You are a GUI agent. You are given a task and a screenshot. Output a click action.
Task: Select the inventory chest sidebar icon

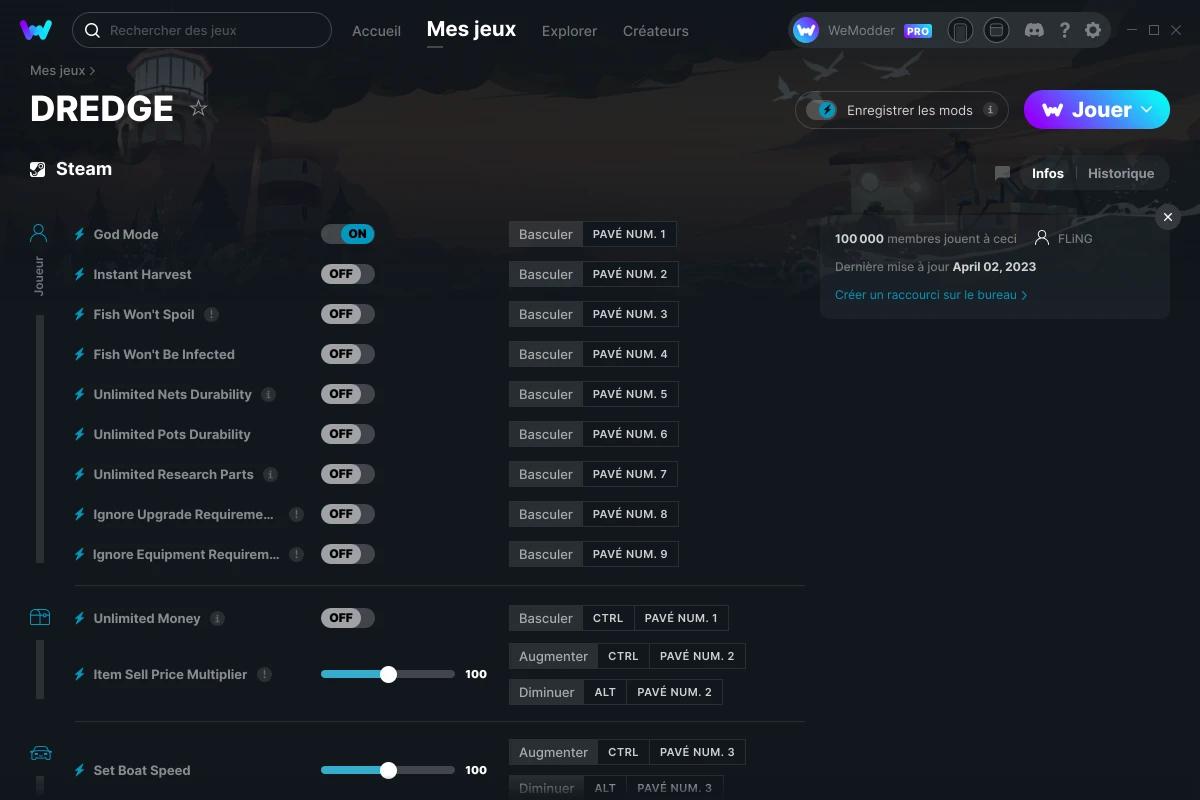tap(39, 618)
